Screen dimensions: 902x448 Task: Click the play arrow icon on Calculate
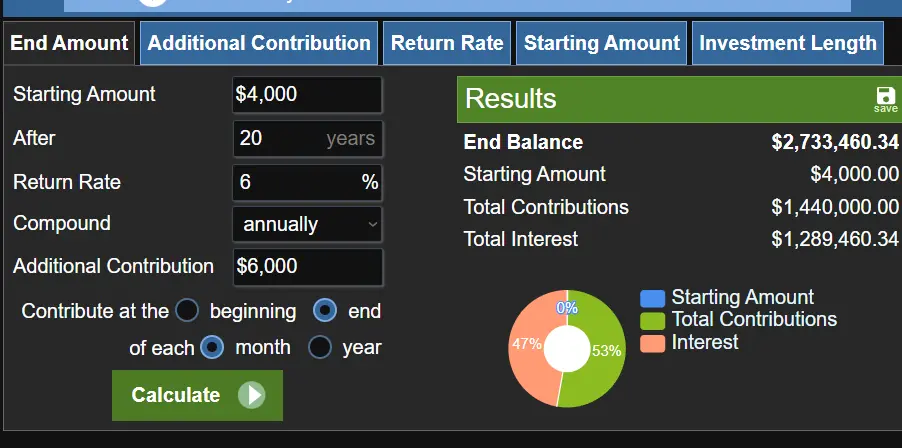click(251, 395)
